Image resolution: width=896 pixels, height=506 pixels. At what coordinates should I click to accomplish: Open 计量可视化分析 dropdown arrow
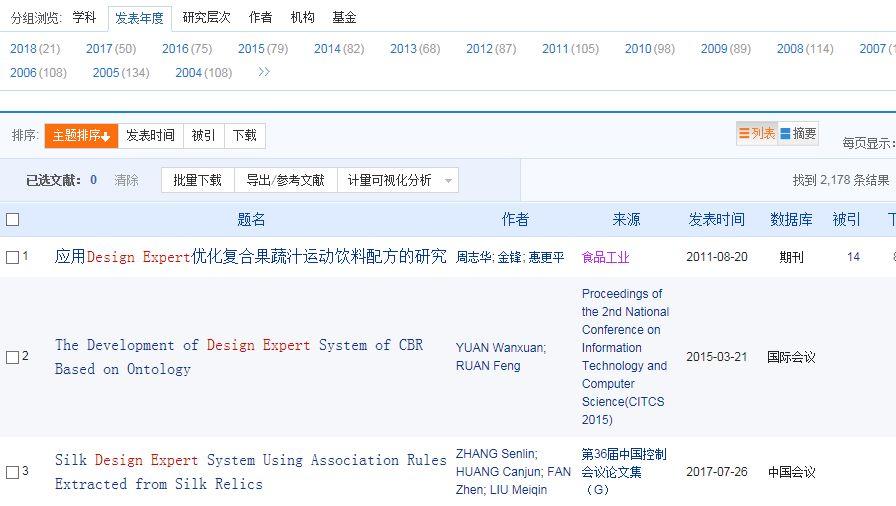[448, 181]
